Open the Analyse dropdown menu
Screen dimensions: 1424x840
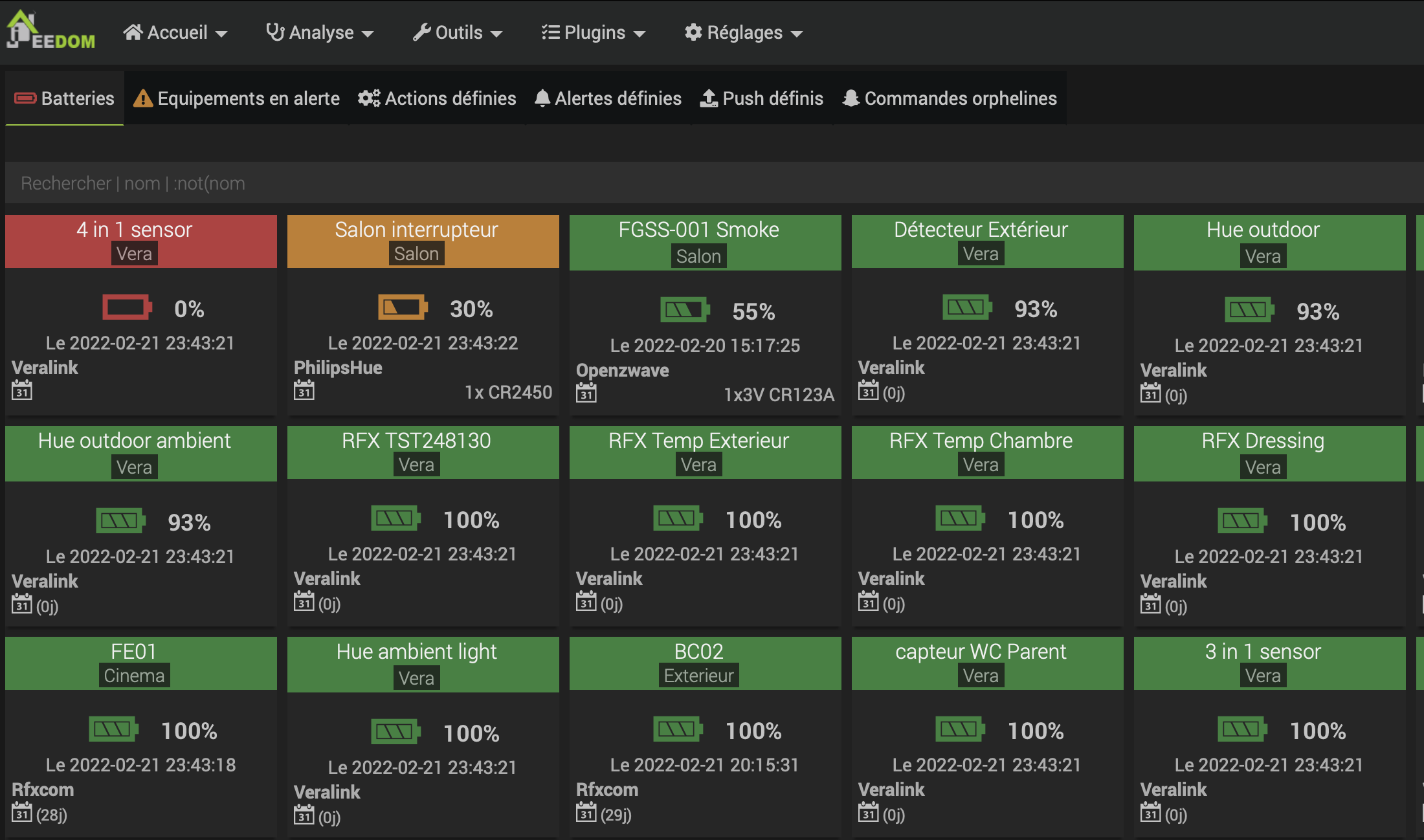pyautogui.click(x=320, y=32)
